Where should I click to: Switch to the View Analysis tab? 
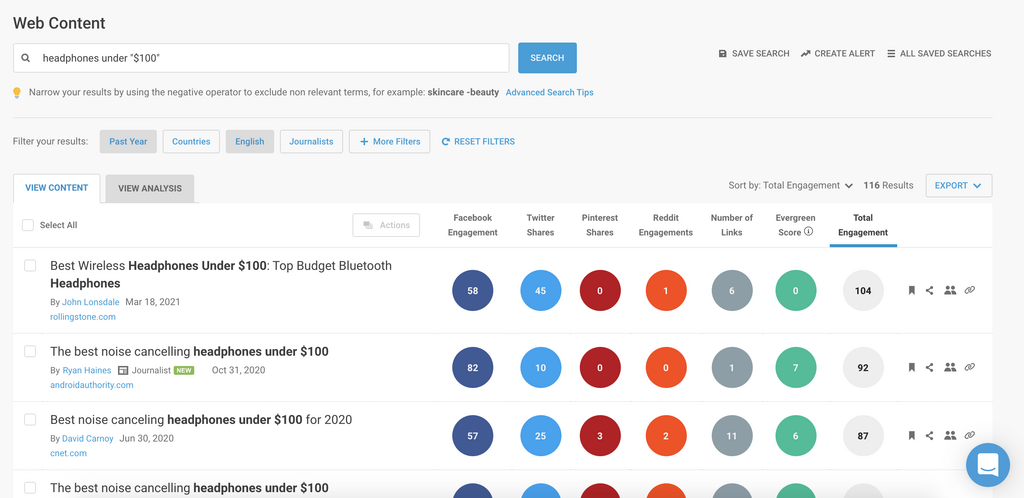click(150, 188)
